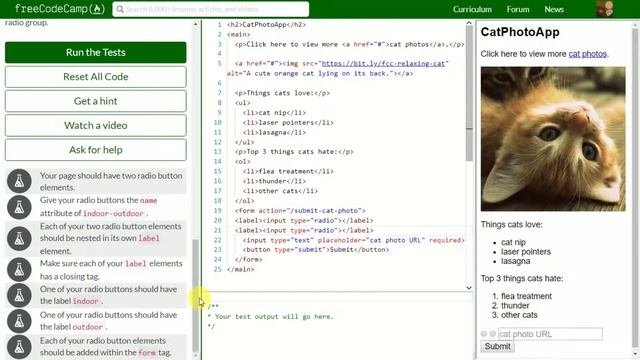Click 'flea treatment' list item in preview
640x360 pixels.
pos(526,296)
